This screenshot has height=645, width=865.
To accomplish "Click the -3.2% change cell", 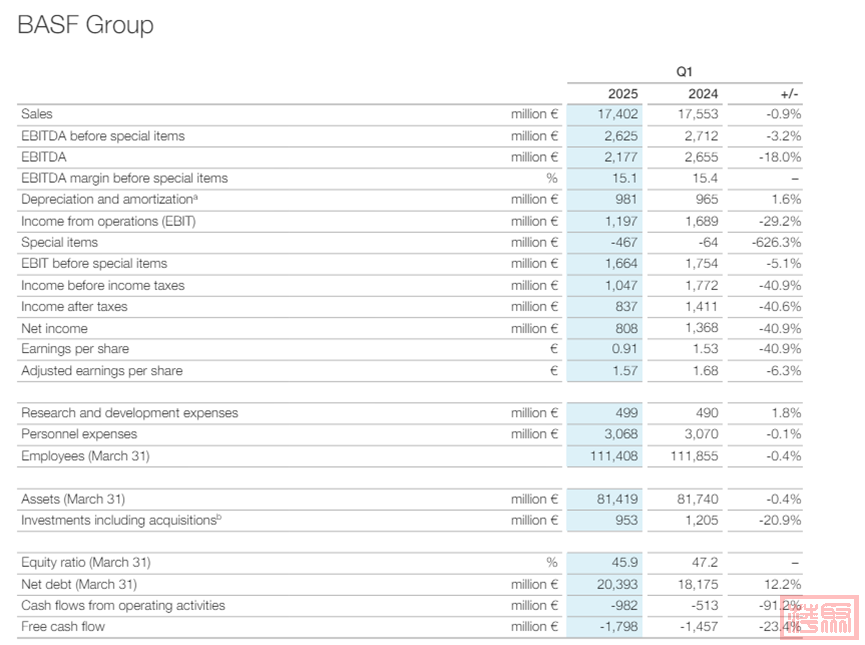I will pyautogui.click(x=783, y=136).
